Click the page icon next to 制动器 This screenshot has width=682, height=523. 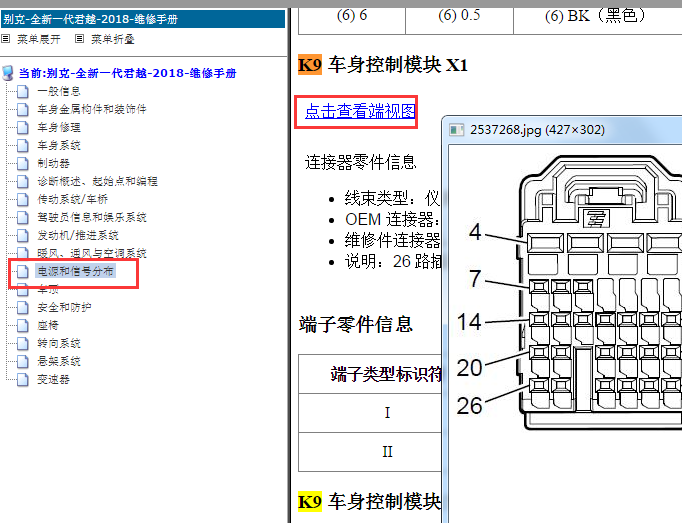pyautogui.click(x=23, y=164)
